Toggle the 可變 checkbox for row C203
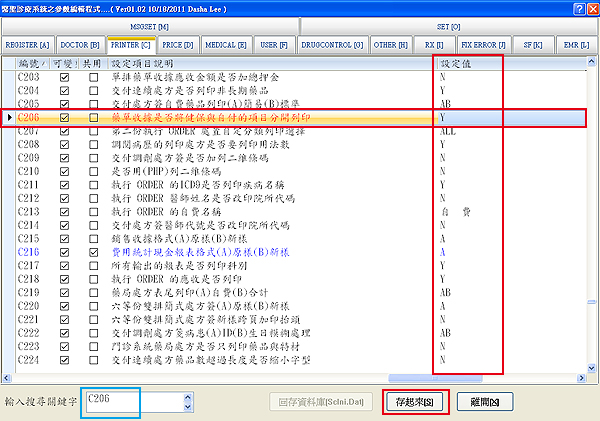Viewport: 600px width, 421px height. [x=66, y=76]
